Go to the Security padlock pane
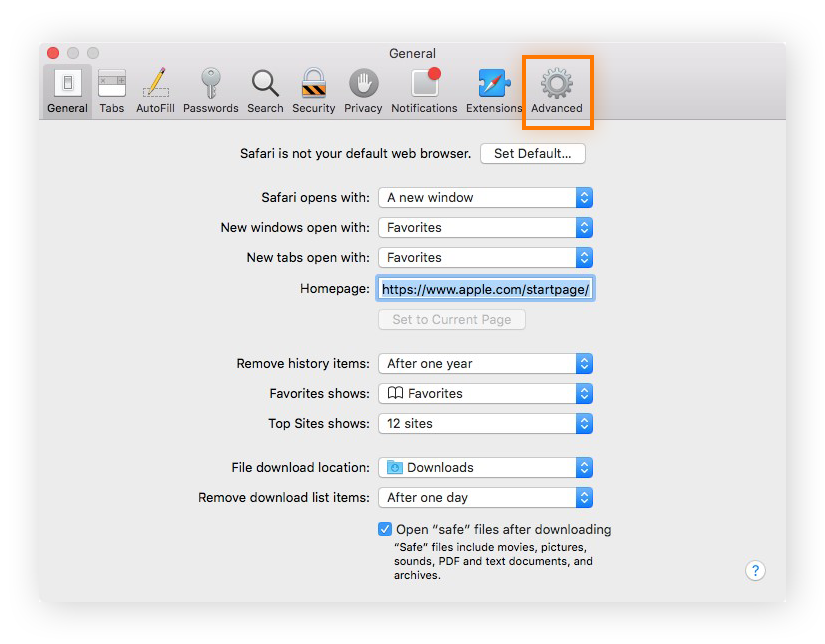Image resolution: width=825 pixels, height=644 pixels. point(314,92)
